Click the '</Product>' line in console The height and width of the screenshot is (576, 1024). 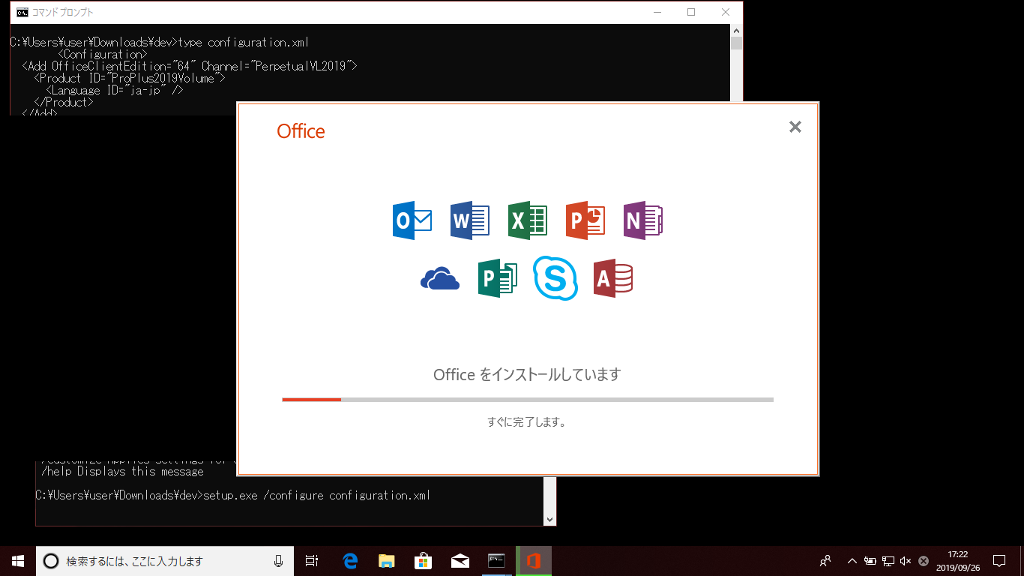(x=63, y=103)
